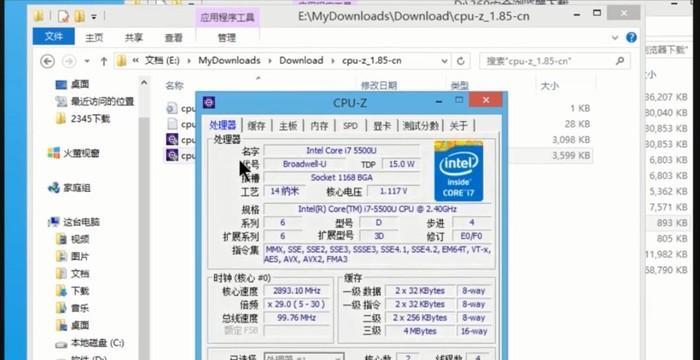Switch to 共享 ribbon tab
The height and width of the screenshot is (360, 700).
[x=133, y=38]
